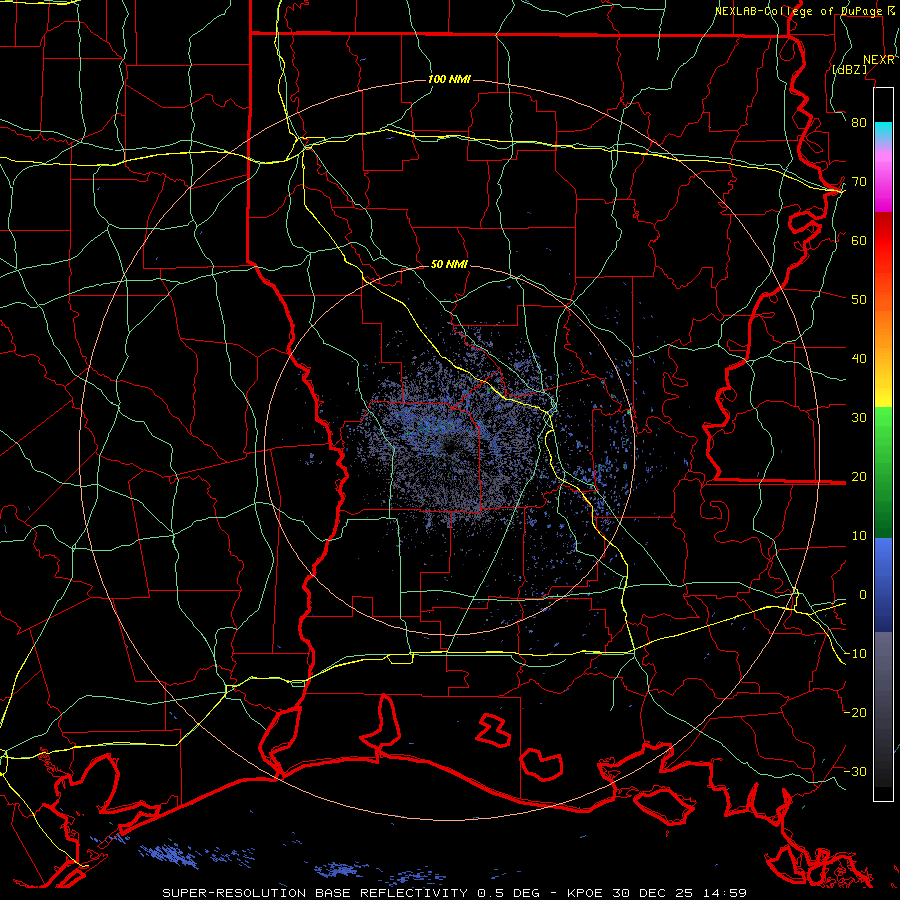900x900 pixels.
Task: Click the 30 value on dBZ scale
Action: tap(859, 418)
